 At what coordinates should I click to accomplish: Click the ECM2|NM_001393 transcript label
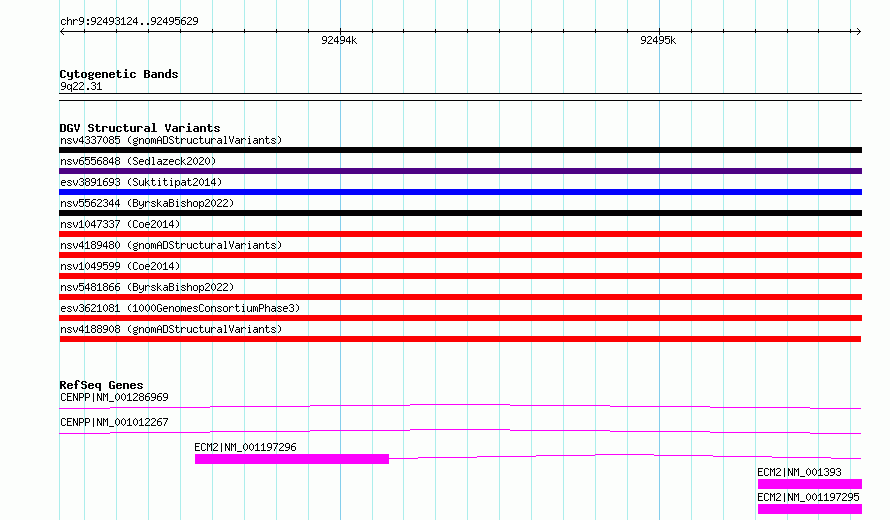click(x=799, y=472)
